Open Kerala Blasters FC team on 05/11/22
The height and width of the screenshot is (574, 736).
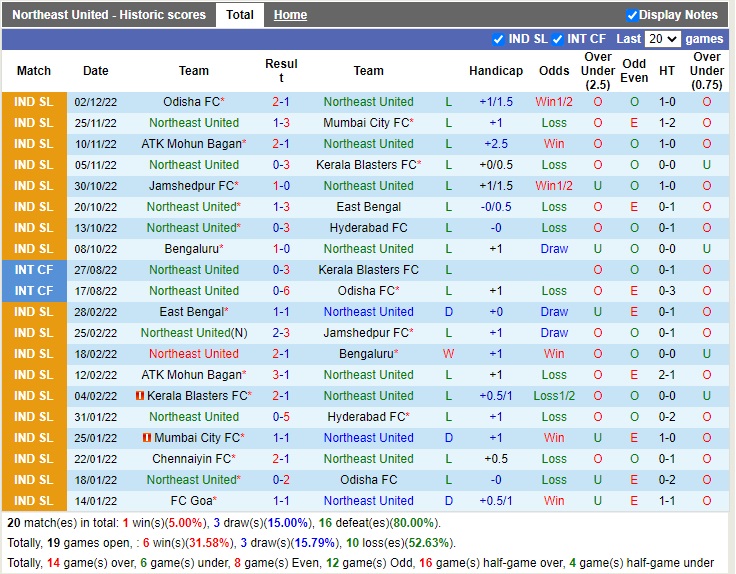point(368,165)
